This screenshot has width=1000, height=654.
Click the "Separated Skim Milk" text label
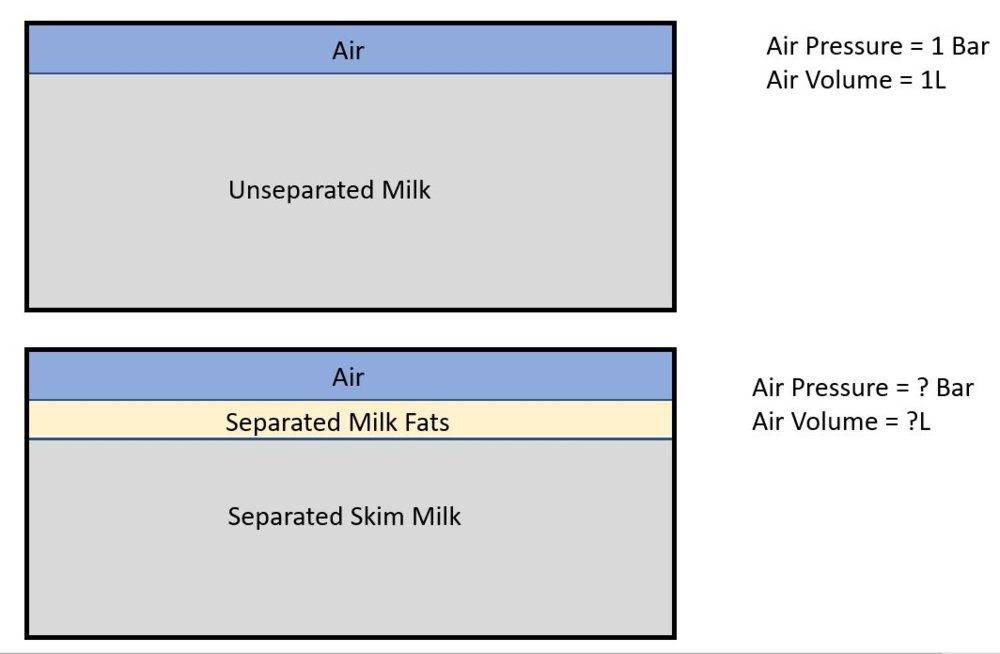click(344, 516)
